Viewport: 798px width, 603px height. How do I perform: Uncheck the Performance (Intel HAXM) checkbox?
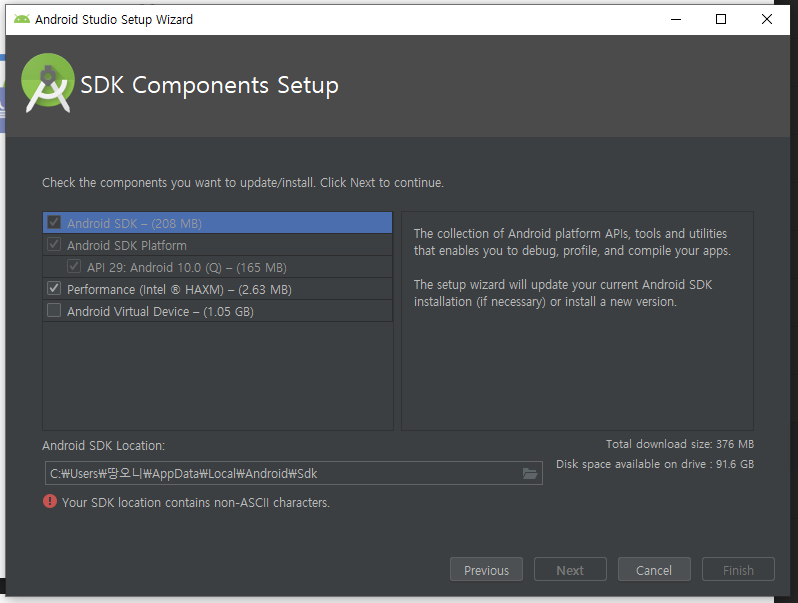tap(54, 289)
